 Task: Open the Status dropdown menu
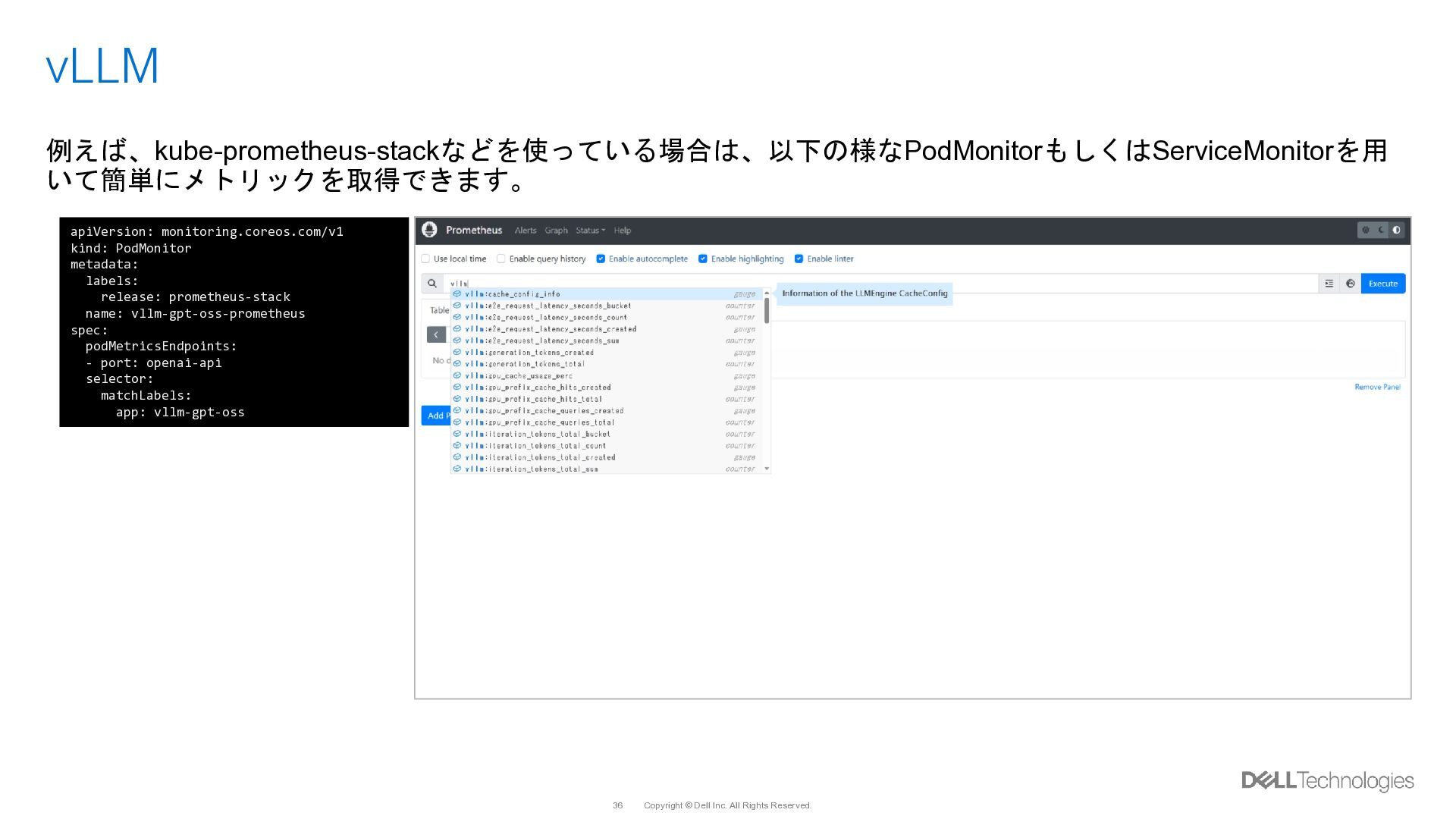(590, 231)
